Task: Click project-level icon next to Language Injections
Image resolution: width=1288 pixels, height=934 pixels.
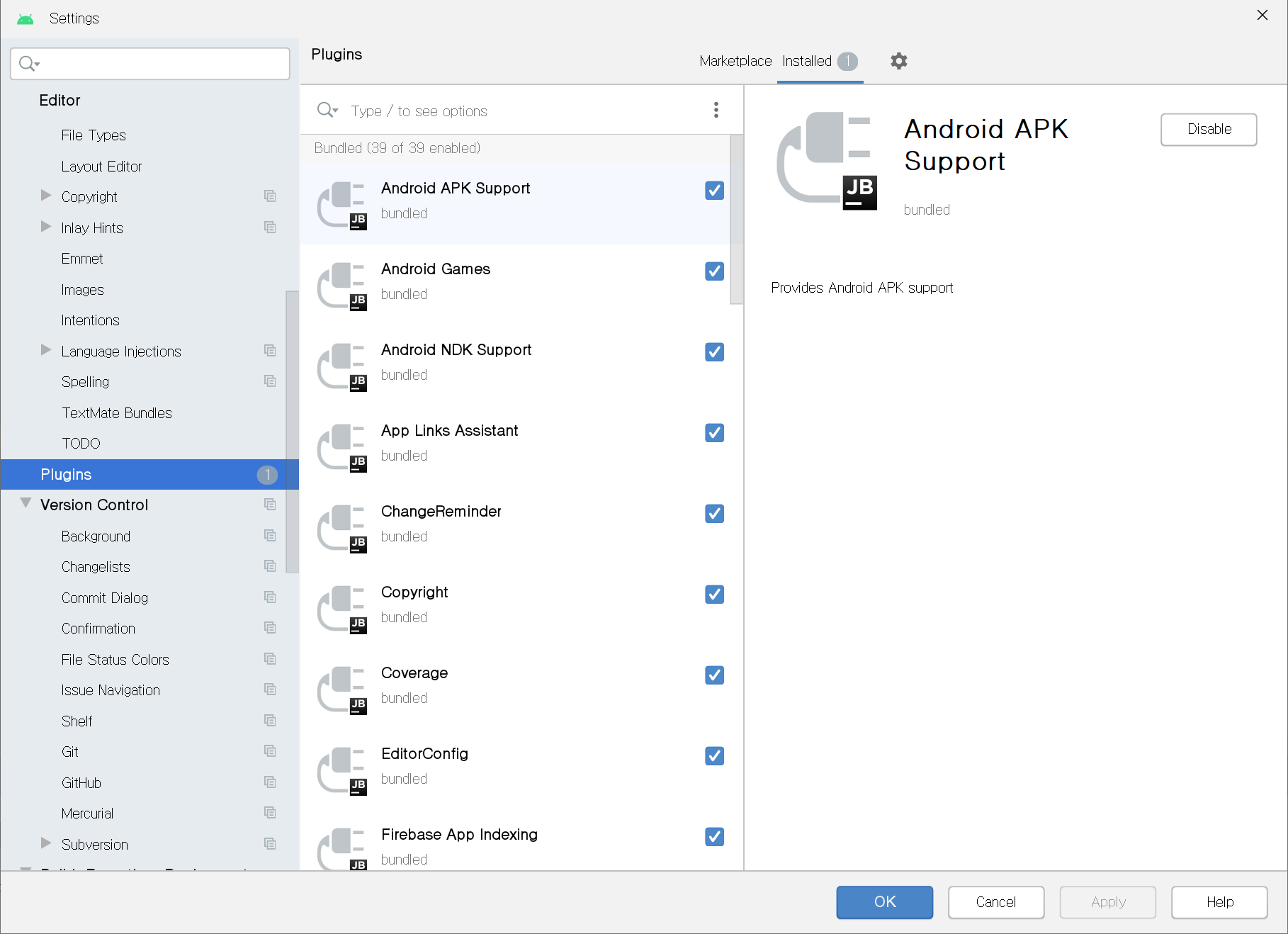Action: point(270,351)
